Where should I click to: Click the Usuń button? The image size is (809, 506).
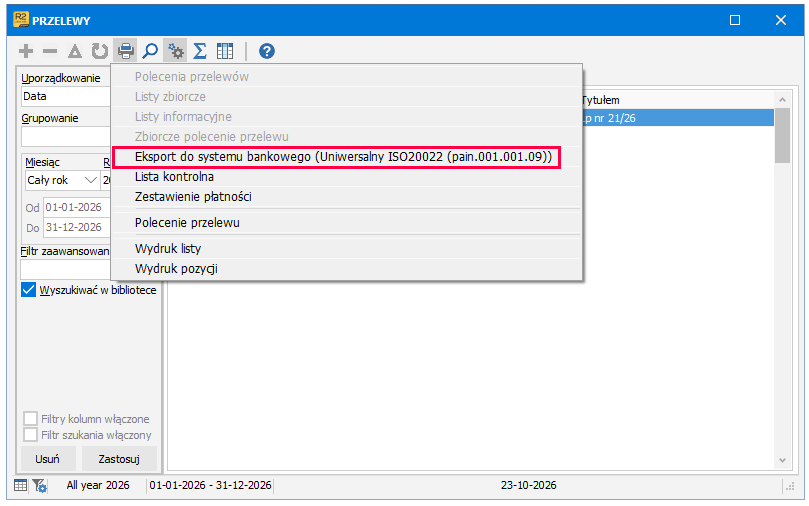[48, 459]
